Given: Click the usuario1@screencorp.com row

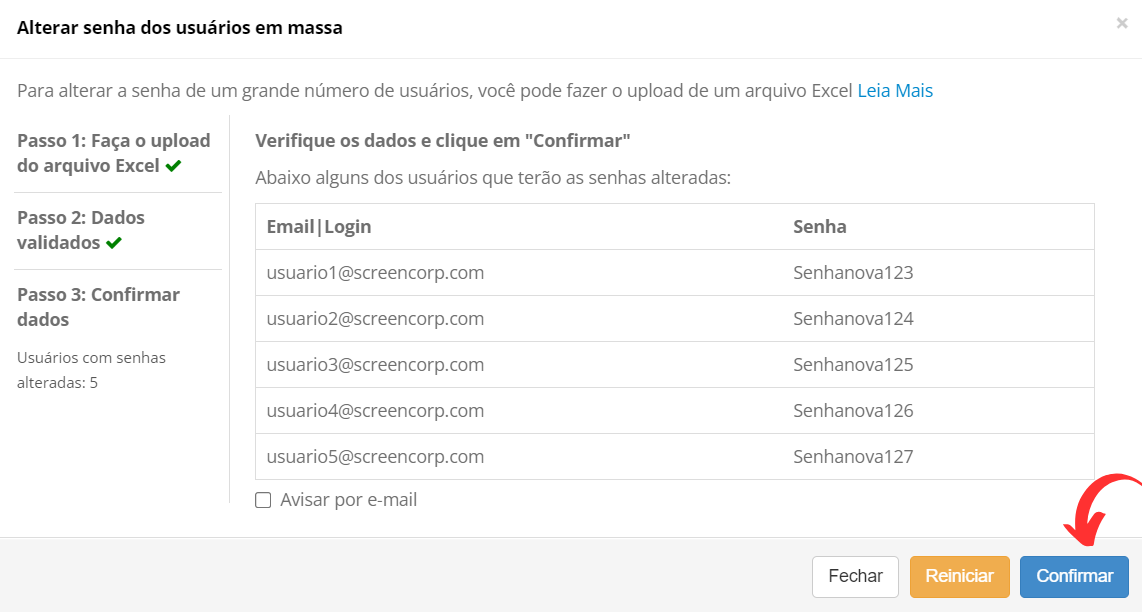Looking at the screenshot, I should click(674, 272).
